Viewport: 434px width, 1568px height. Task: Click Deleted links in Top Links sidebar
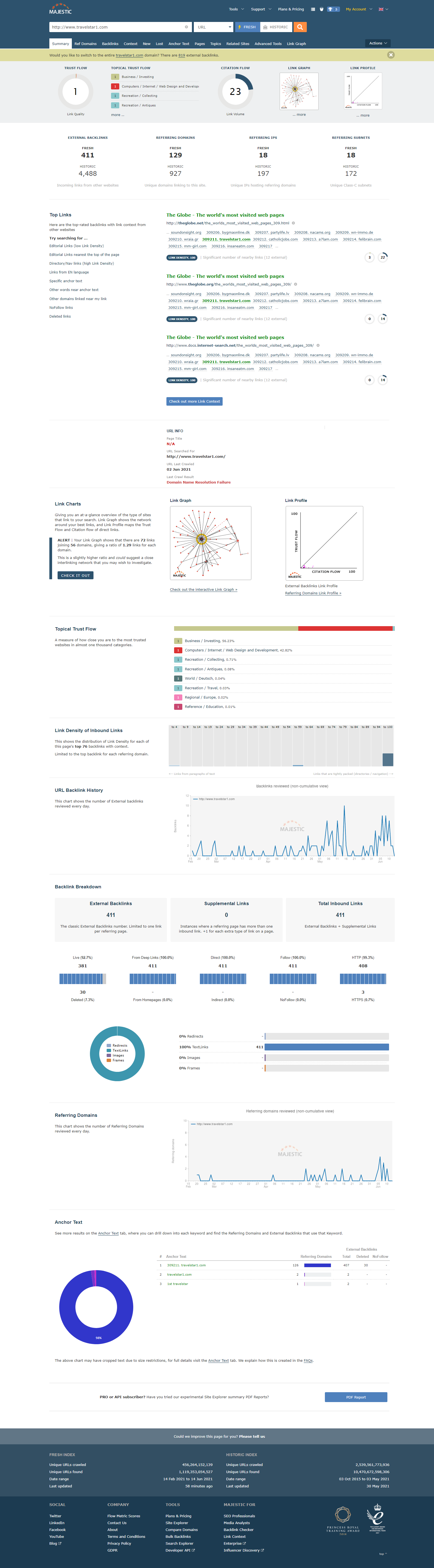click(60, 317)
